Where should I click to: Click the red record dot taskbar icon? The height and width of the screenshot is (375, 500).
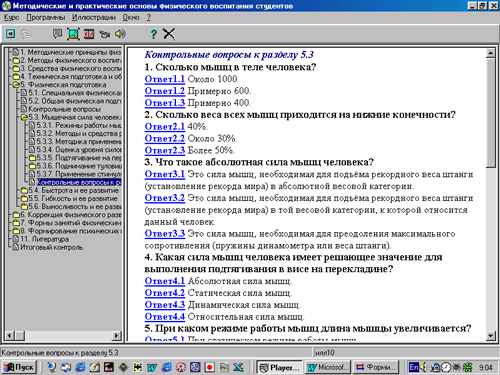coord(209,367)
